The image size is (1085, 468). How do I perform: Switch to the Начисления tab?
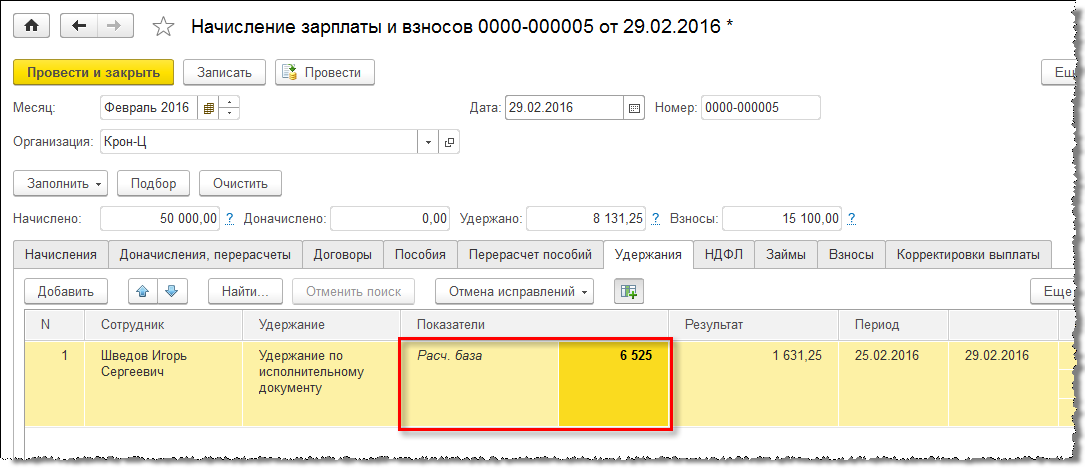[61, 255]
